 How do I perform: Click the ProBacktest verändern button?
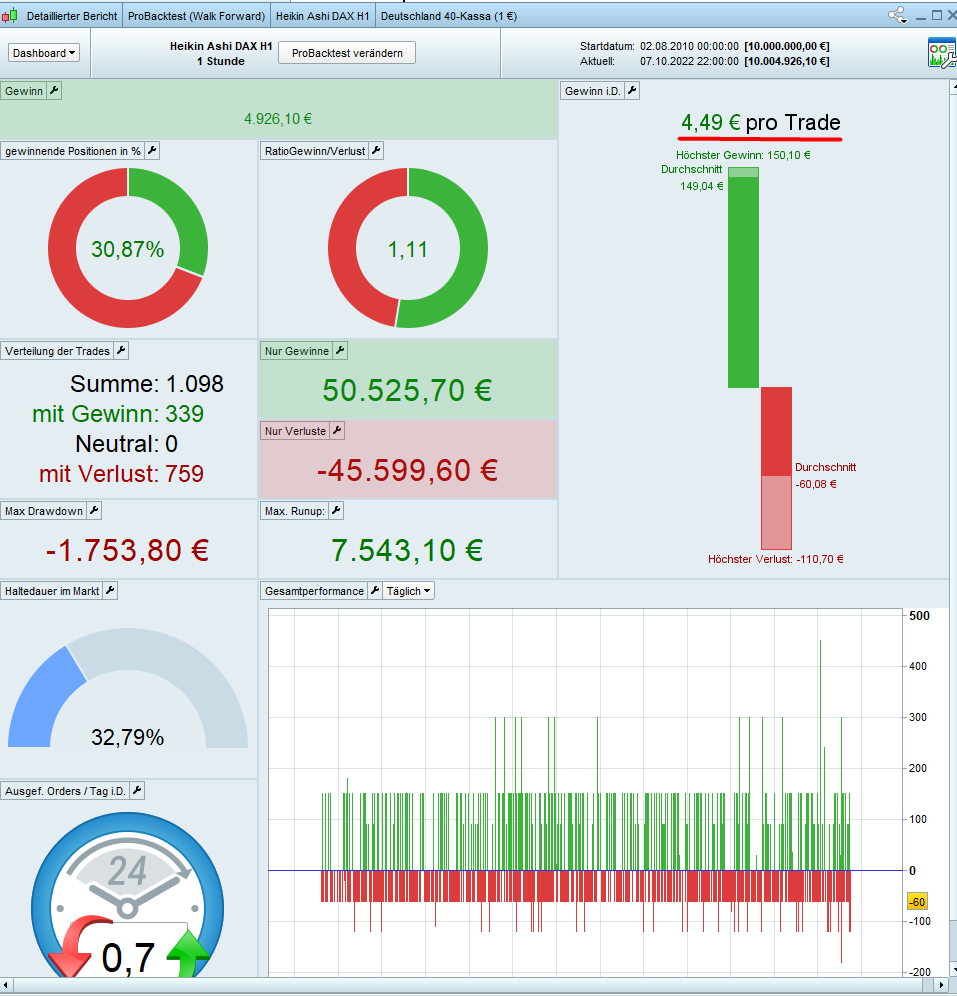tap(347, 53)
